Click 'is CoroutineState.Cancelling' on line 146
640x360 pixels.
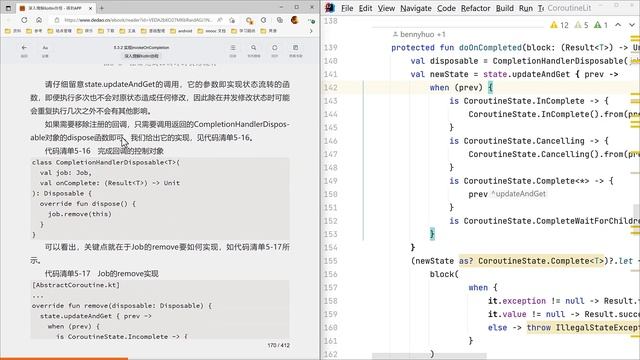pyautogui.click(x=517, y=141)
